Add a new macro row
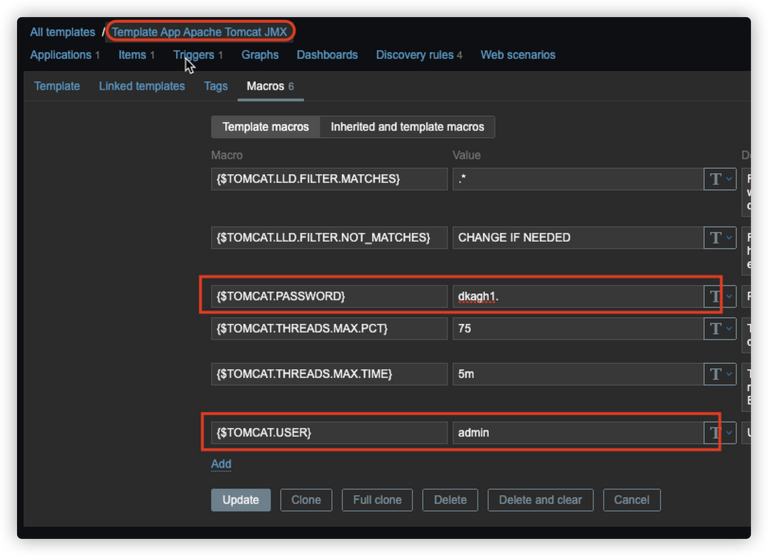The image size is (768, 556). pos(221,464)
